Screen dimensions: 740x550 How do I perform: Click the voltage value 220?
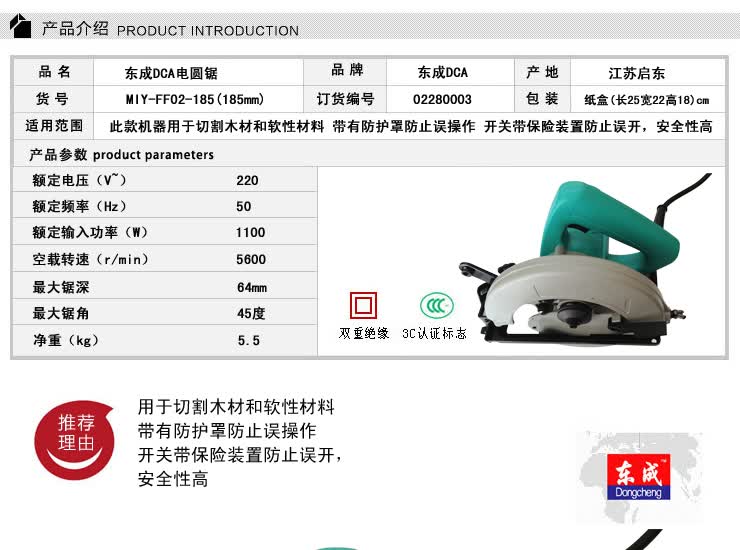tap(247, 181)
